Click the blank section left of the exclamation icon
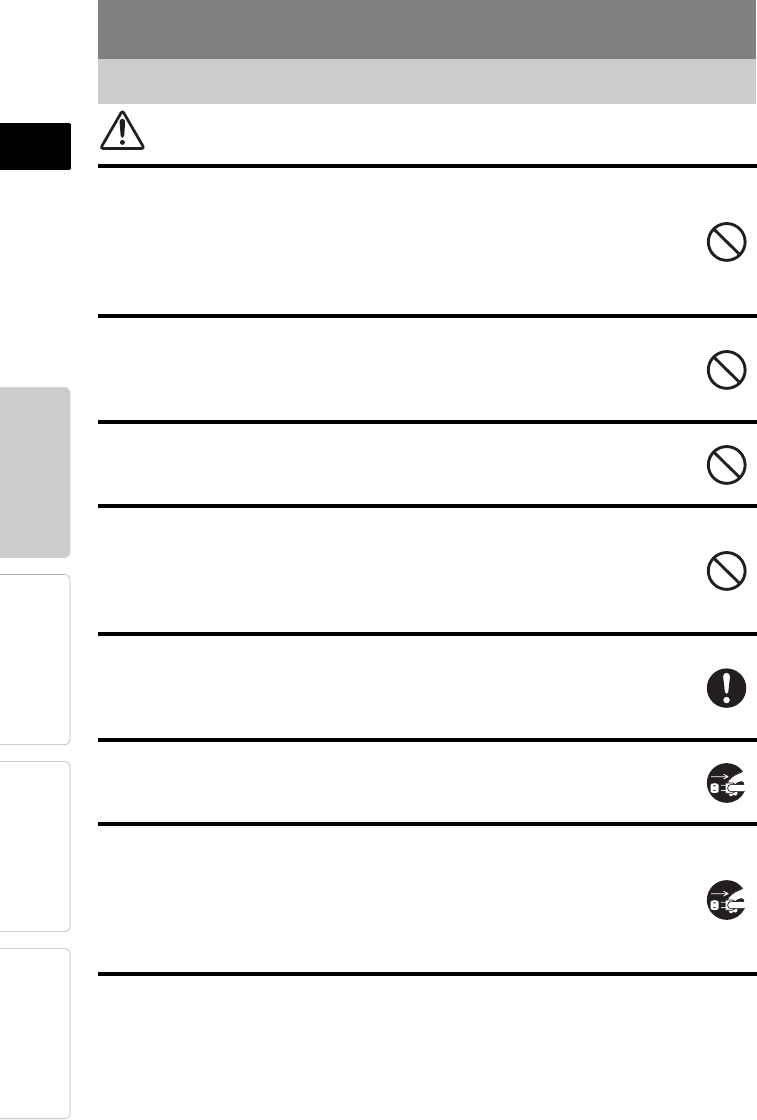The height and width of the screenshot is (1120, 757). point(390,688)
